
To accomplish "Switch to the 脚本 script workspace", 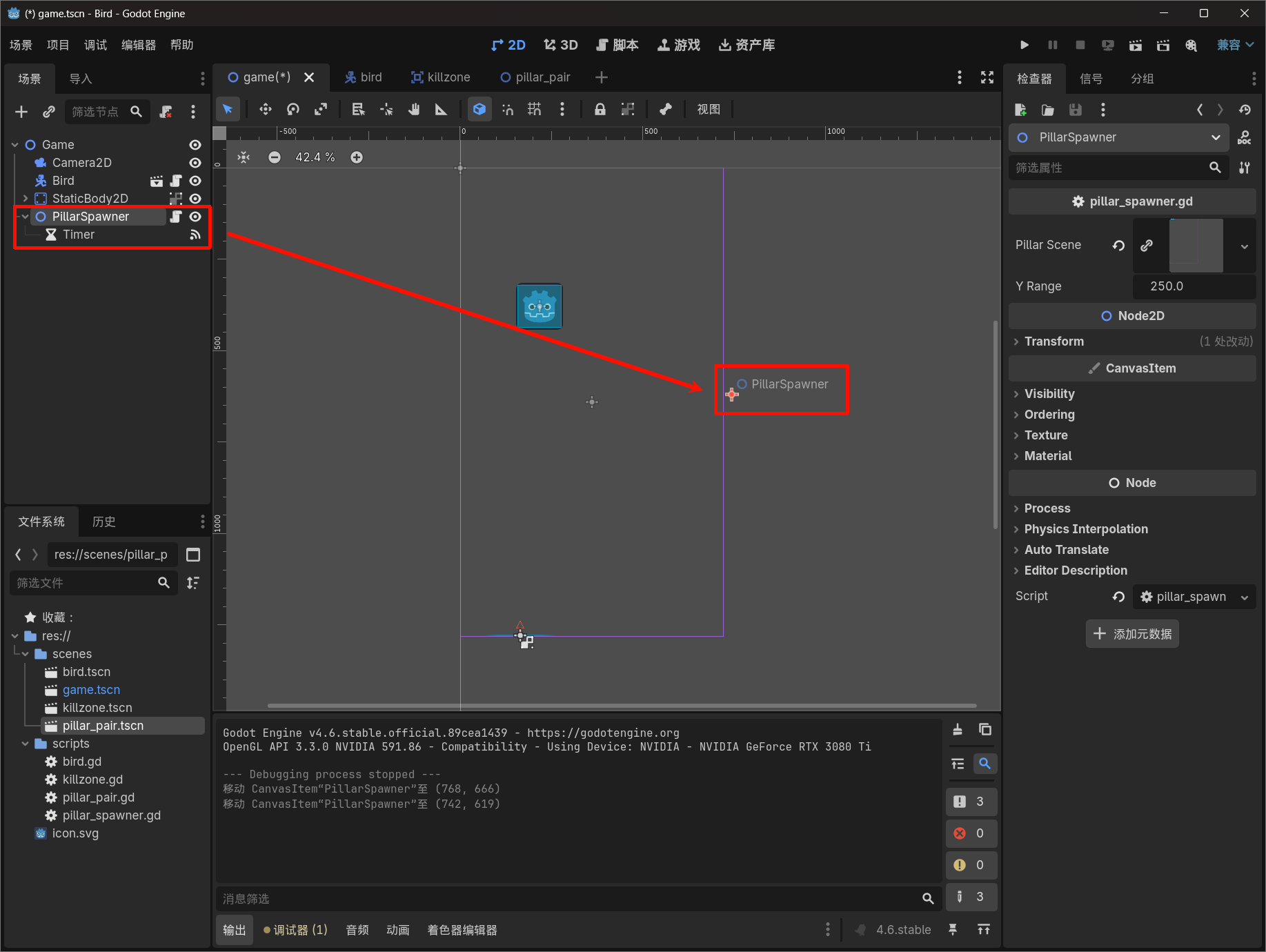I will coord(617,45).
